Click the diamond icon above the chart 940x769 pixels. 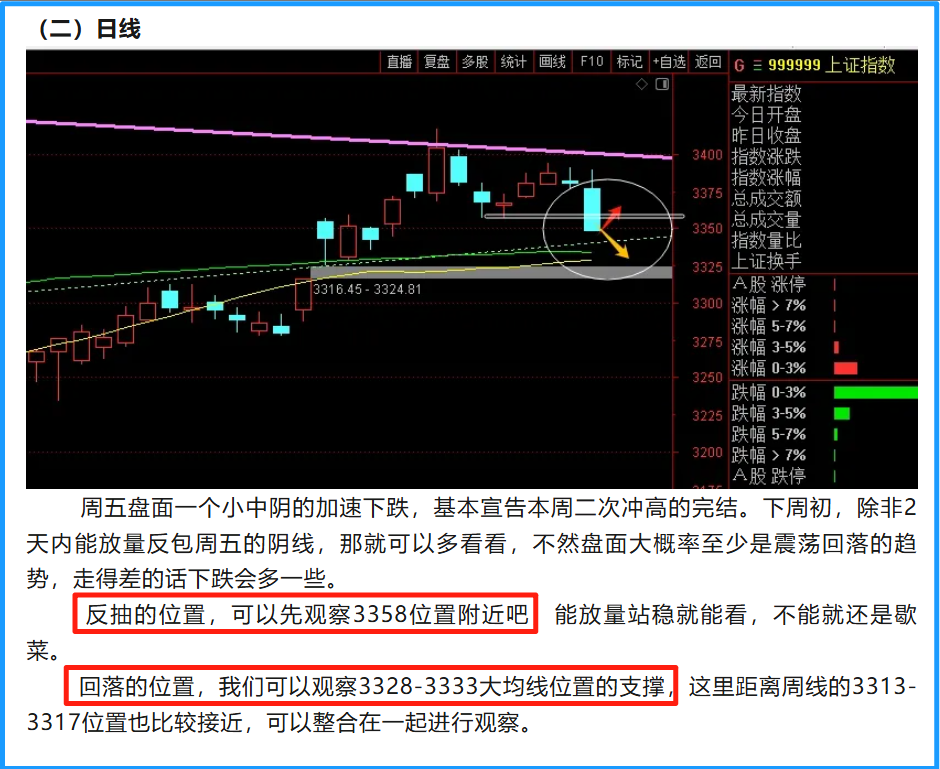click(x=642, y=85)
